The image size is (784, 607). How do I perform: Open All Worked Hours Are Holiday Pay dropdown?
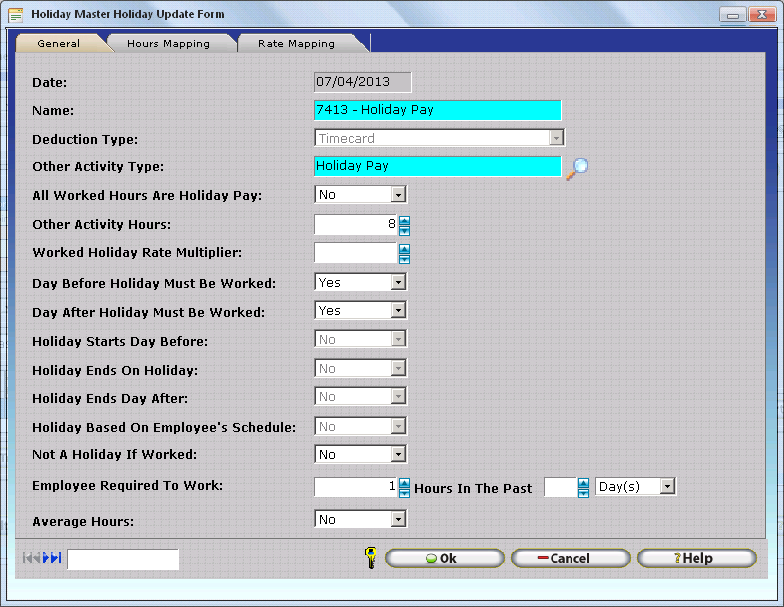coord(398,196)
